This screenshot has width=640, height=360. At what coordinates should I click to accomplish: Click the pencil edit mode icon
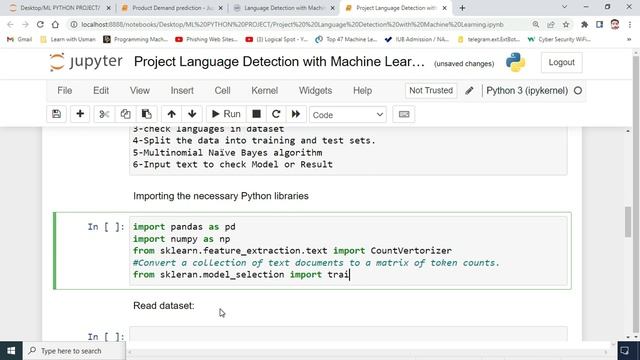[x=469, y=91]
